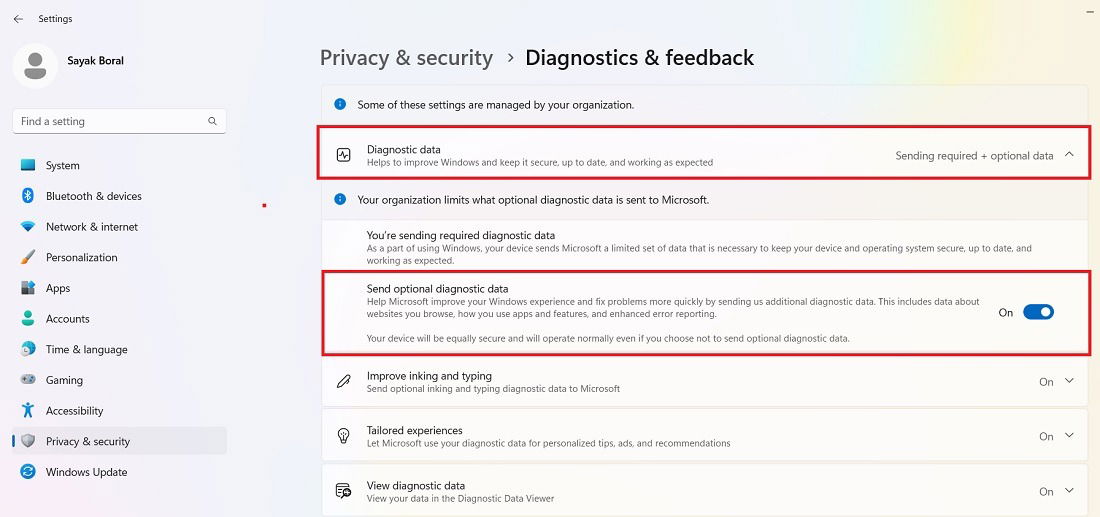Viewport: 1100px width, 517px height.
Task: Open the Gaming controller icon
Action: (x=28, y=380)
